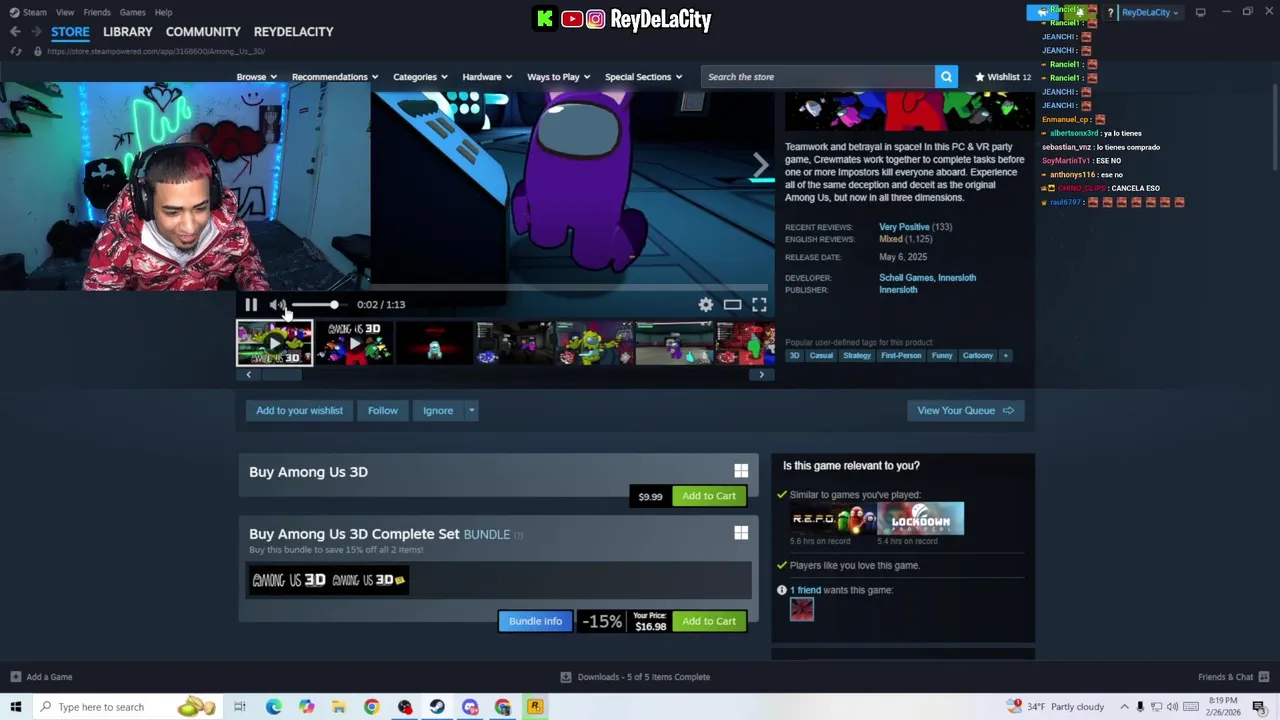1280x720 pixels.
Task: Open Steam from the taskbar
Action: point(437,707)
